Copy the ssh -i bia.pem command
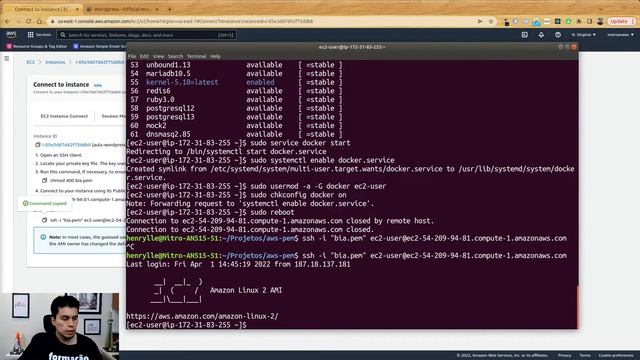Viewport: 640px width, 360px height. (x=44, y=220)
